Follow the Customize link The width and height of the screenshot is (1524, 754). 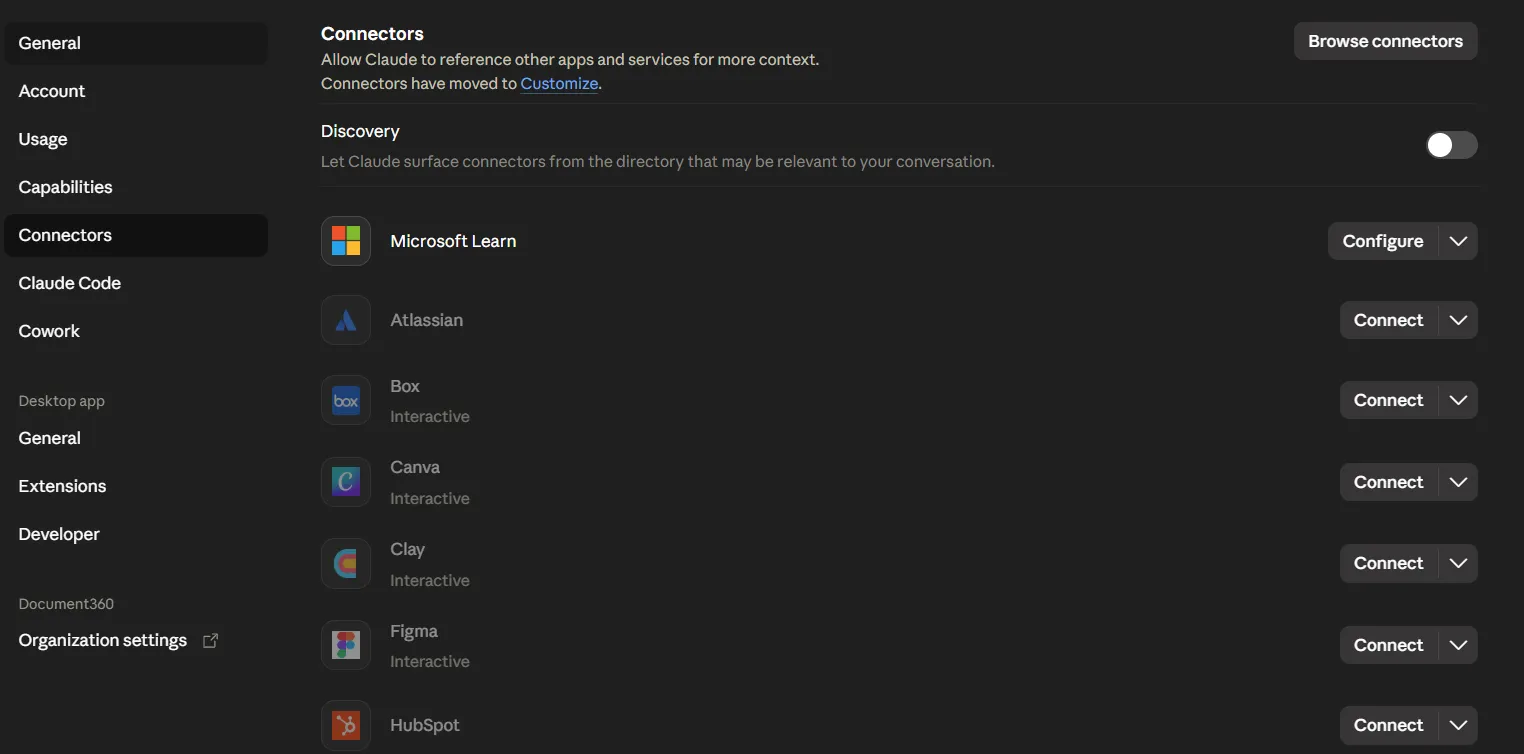coord(559,84)
